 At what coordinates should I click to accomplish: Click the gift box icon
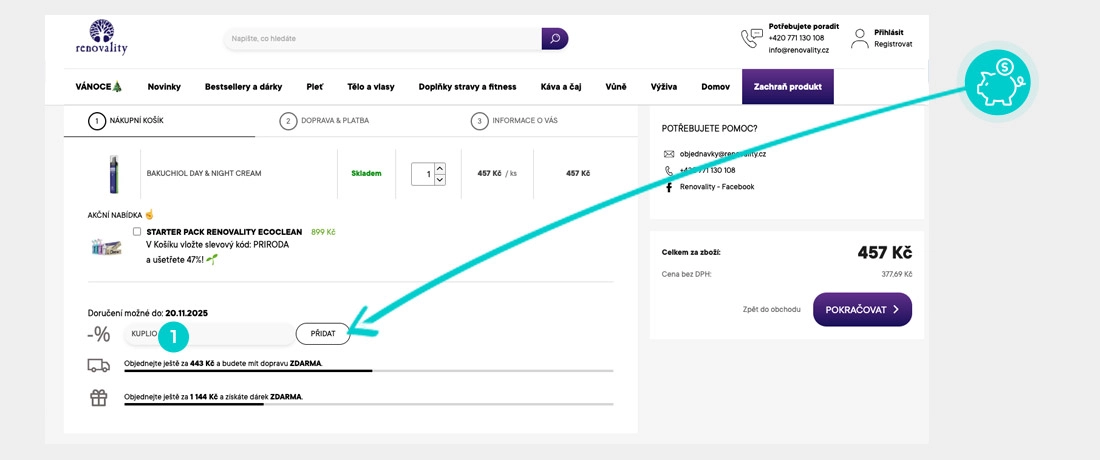click(x=98, y=397)
